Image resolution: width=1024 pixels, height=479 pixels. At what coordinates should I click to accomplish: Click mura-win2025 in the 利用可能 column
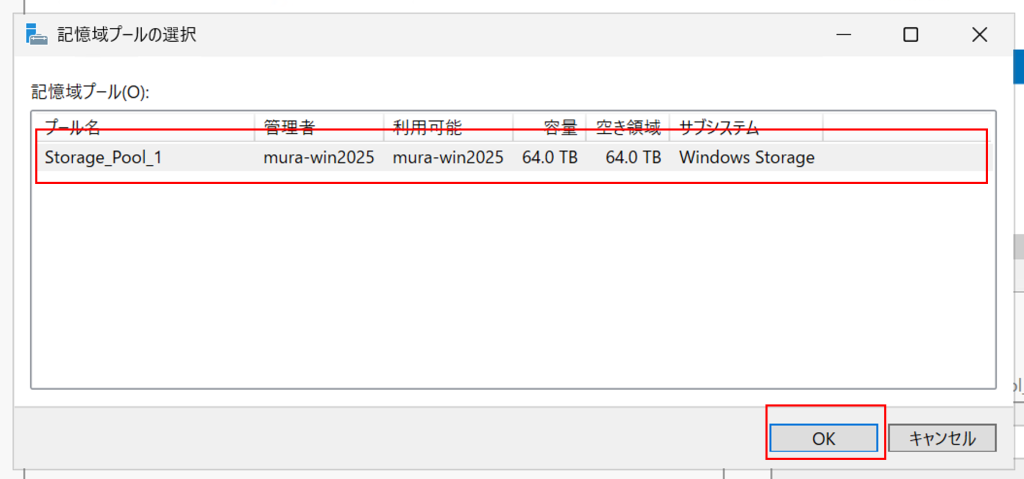click(x=448, y=157)
